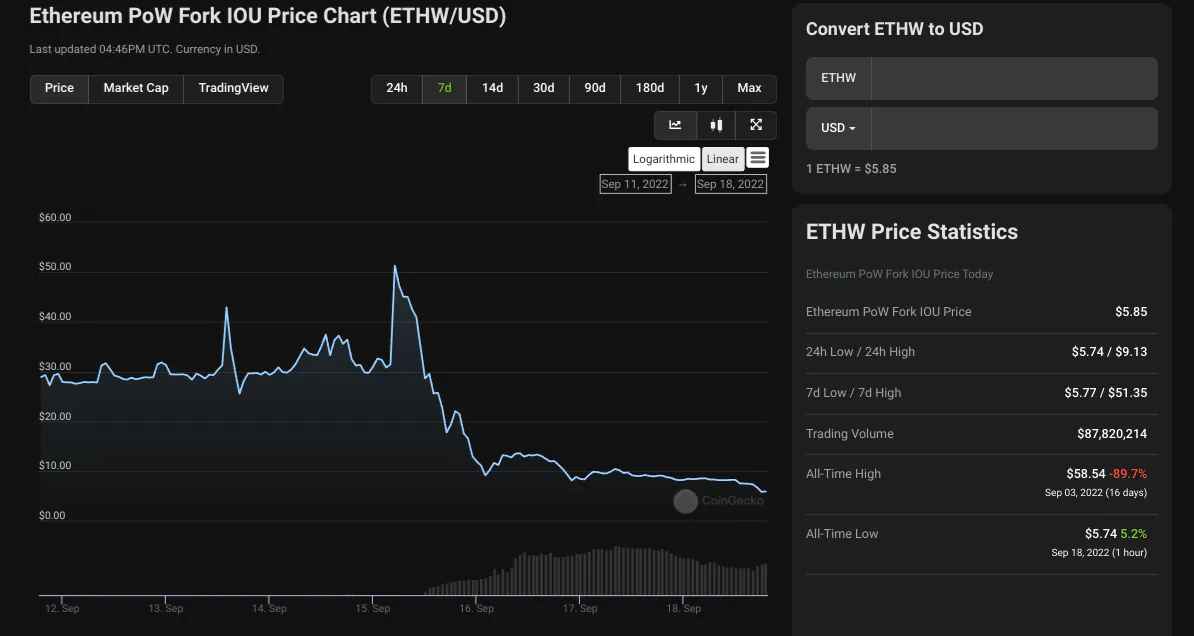The width and height of the screenshot is (1194, 636).
Task: Set chart range to 30d
Action: (544, 88)
